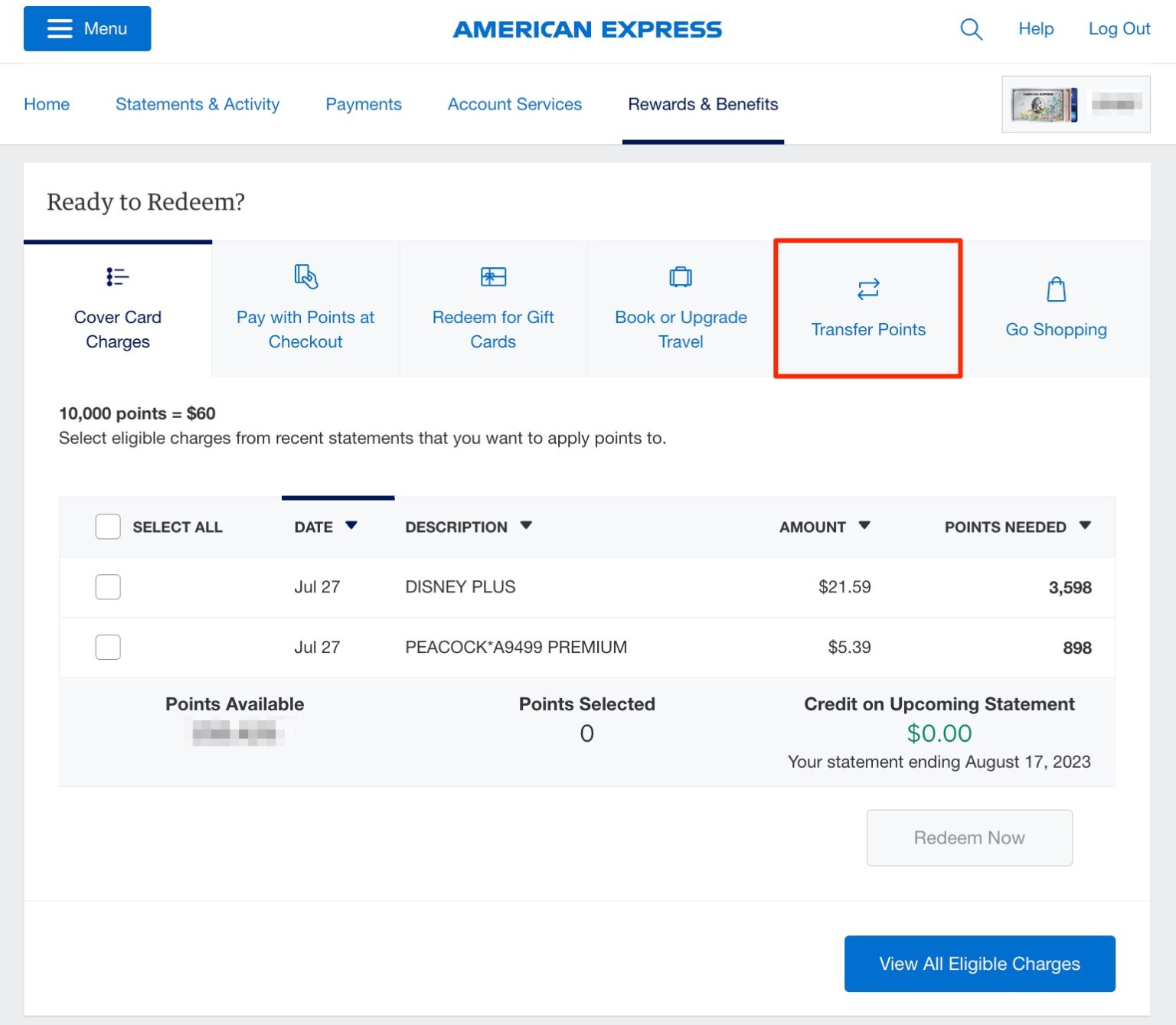This screenshot has width=1176, height=1025.
Task: Click the search magnifier icon
Action: pyautogui.click(x=971, y=29)
